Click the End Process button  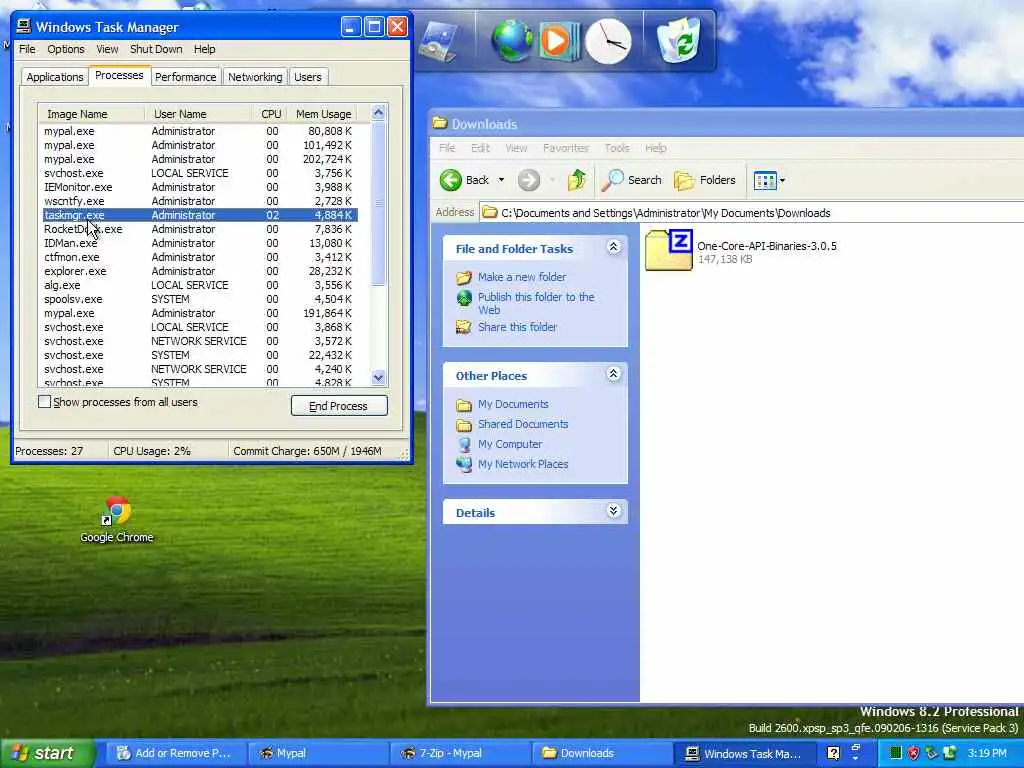(339, 406)
